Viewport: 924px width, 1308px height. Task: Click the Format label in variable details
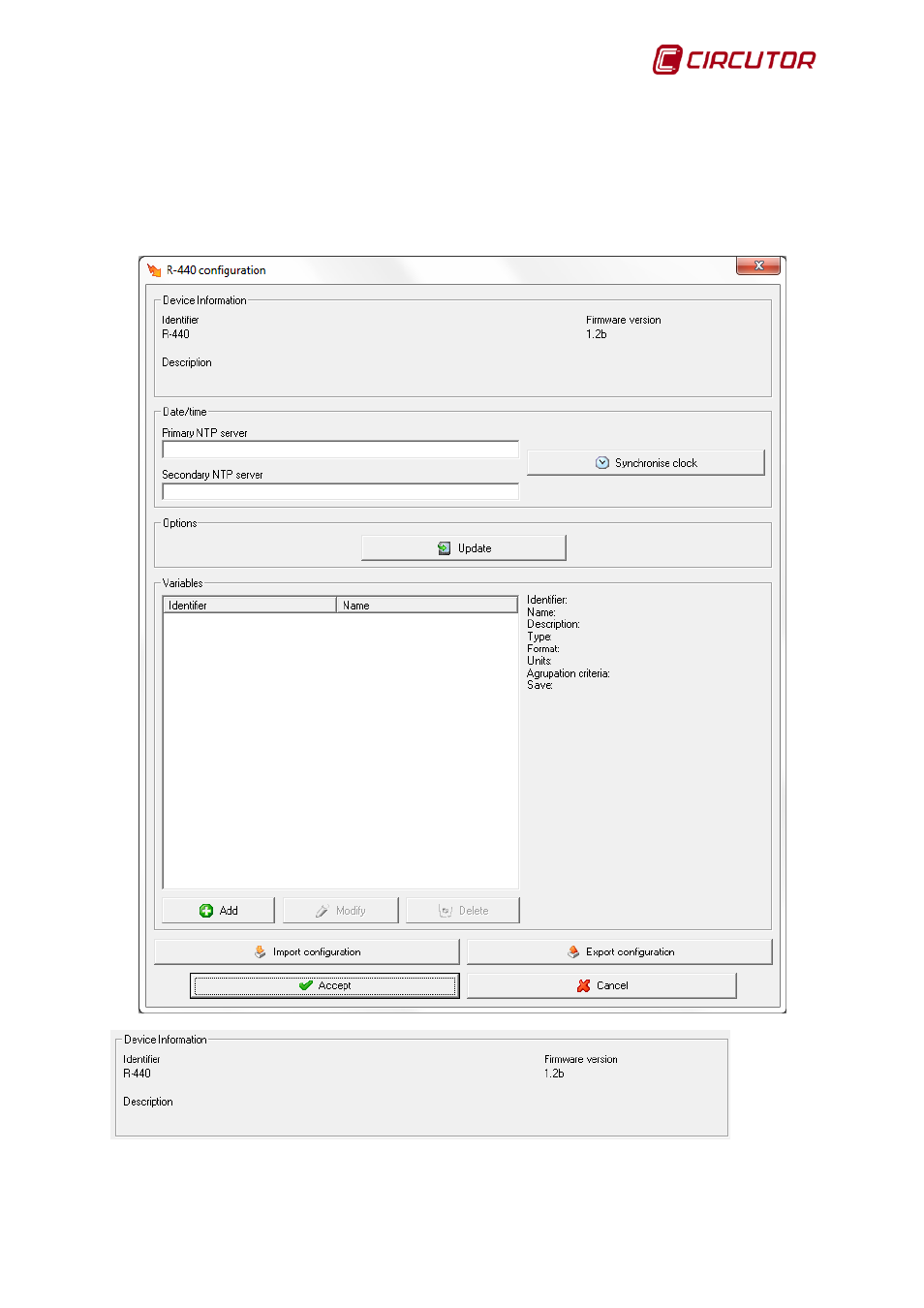click(x=543, y=649)
